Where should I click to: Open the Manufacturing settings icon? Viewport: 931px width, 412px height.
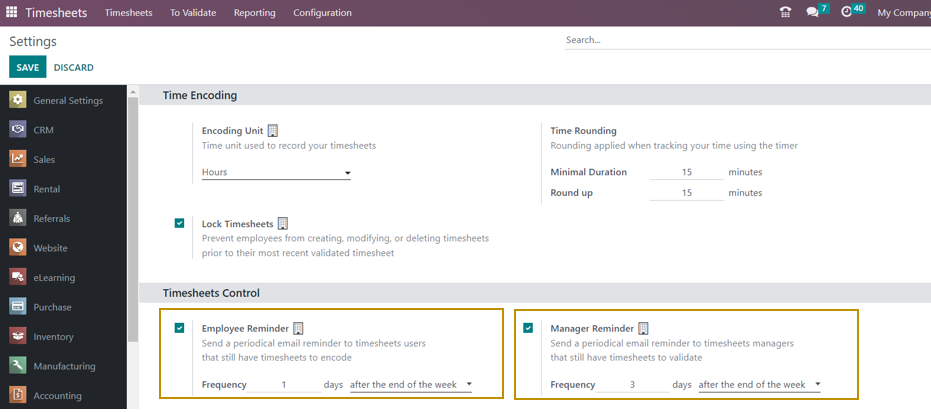18,366
